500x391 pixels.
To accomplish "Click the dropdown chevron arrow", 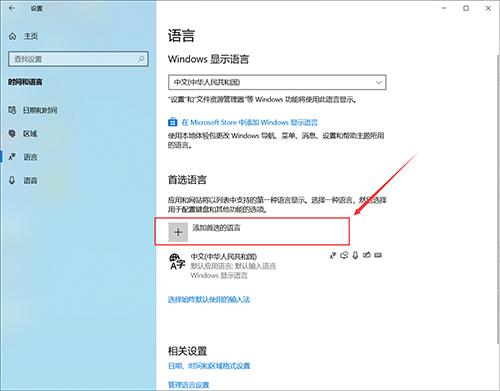I will tap(379, 82).
